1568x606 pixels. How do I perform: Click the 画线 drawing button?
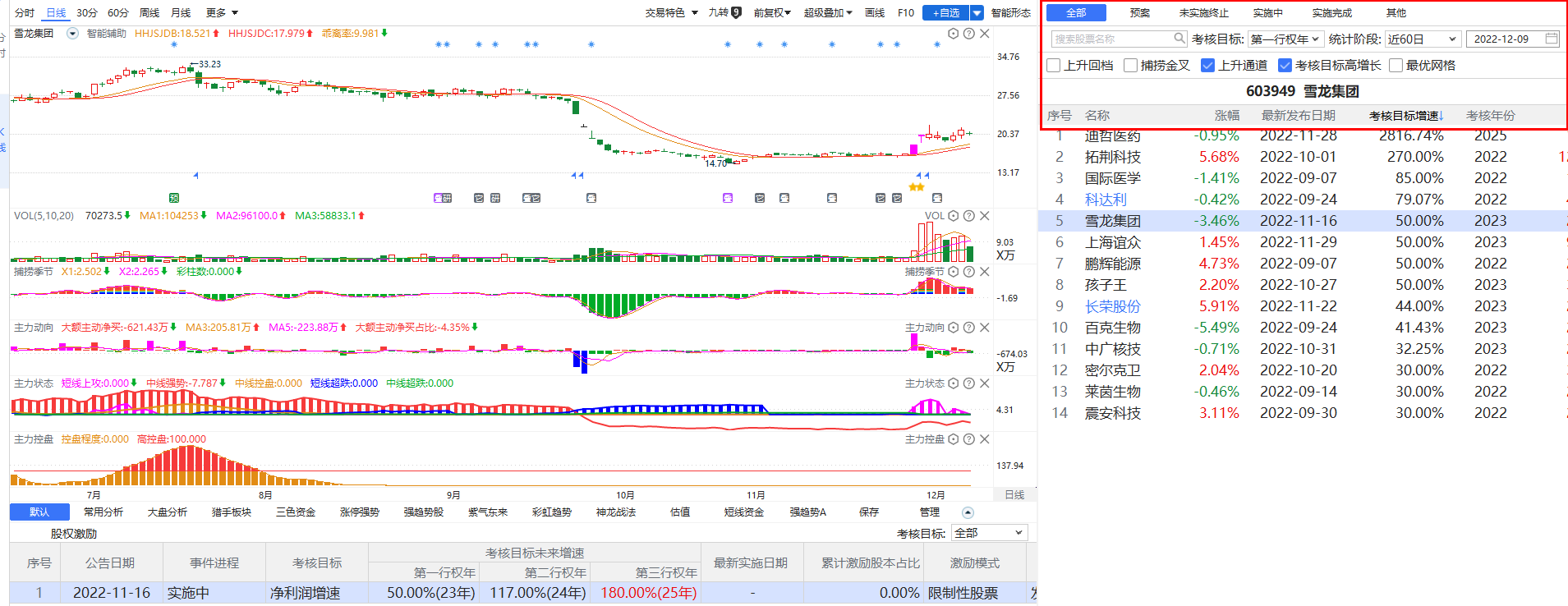875,12
